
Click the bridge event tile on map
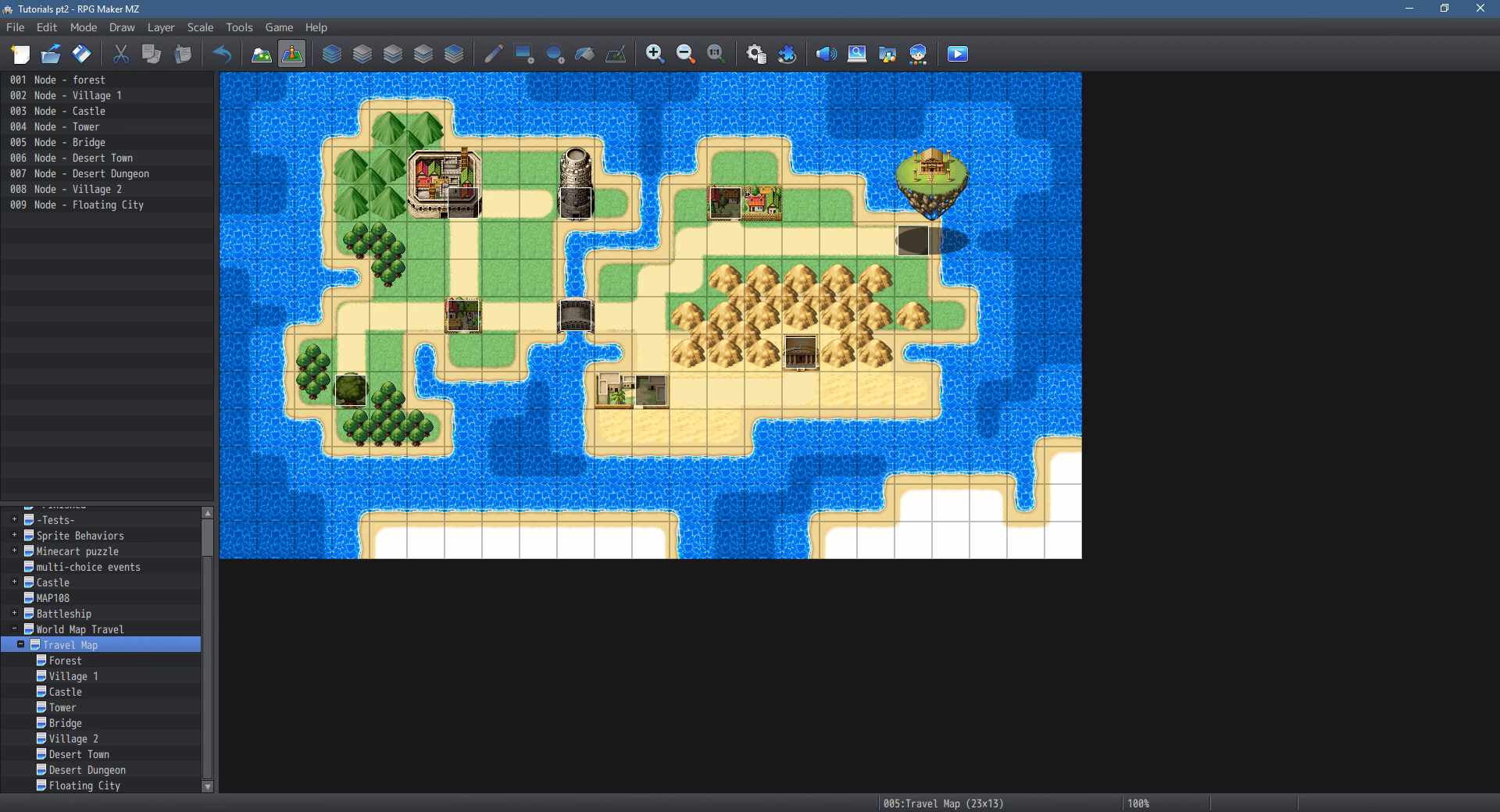(575, 316)
